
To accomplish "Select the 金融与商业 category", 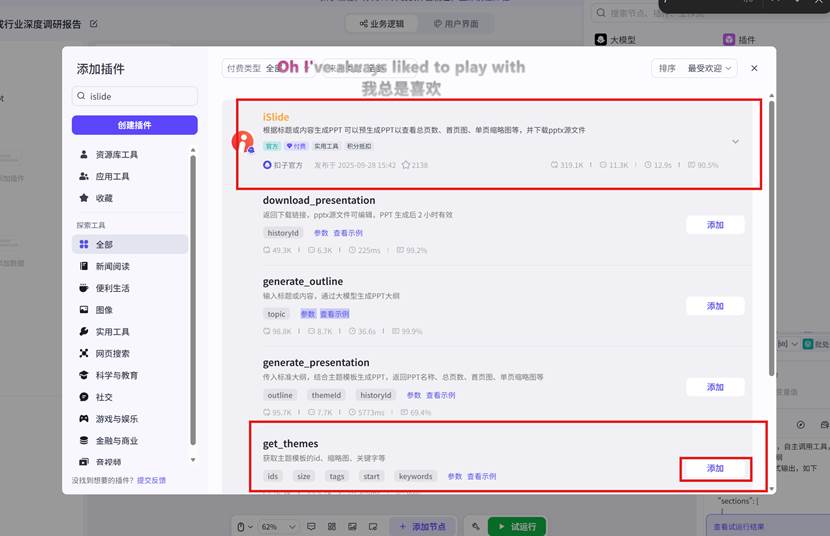I will click(130, 440).
